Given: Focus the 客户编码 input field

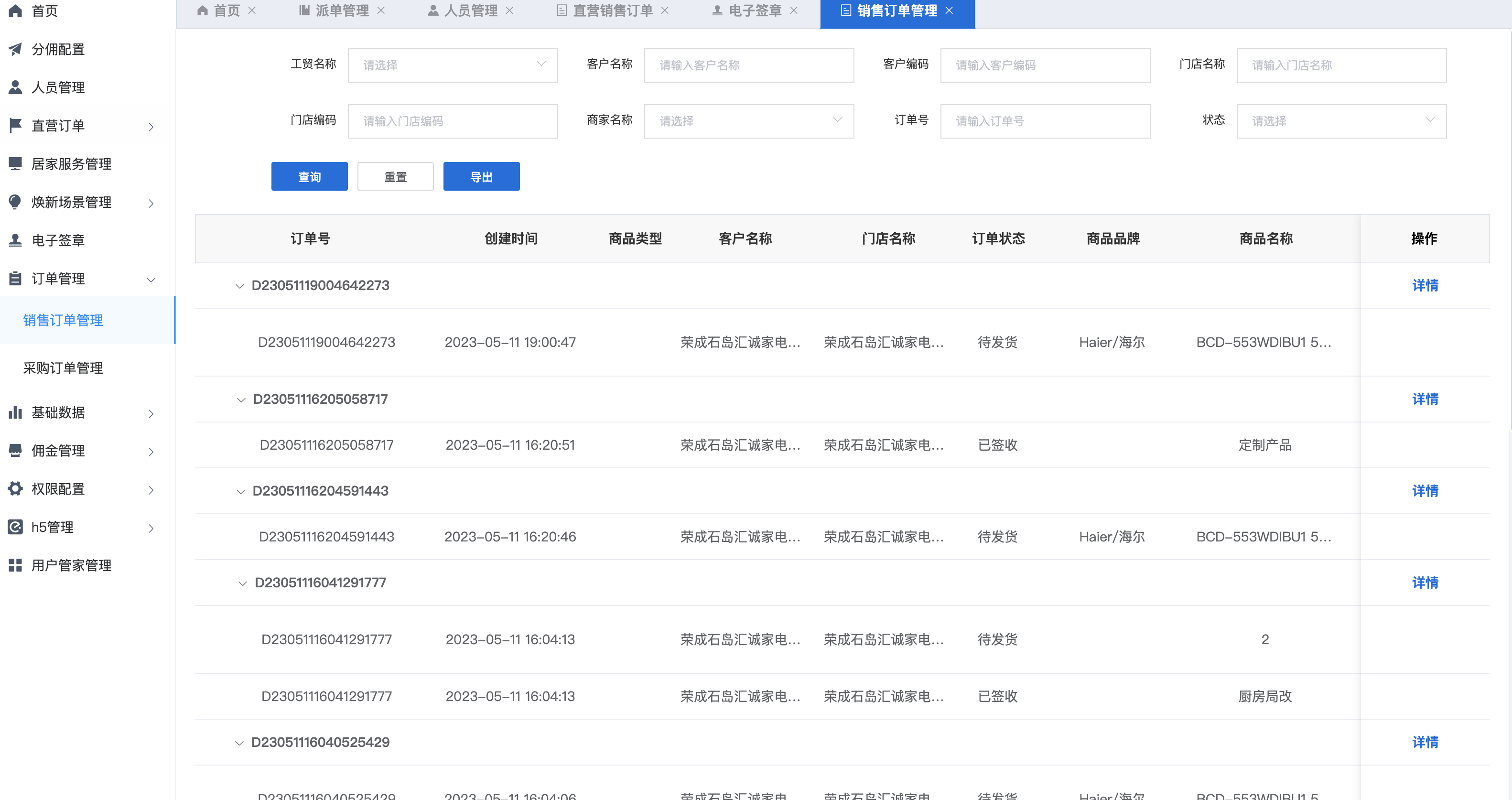Looking at the screenshot, I should (1045, 65).
